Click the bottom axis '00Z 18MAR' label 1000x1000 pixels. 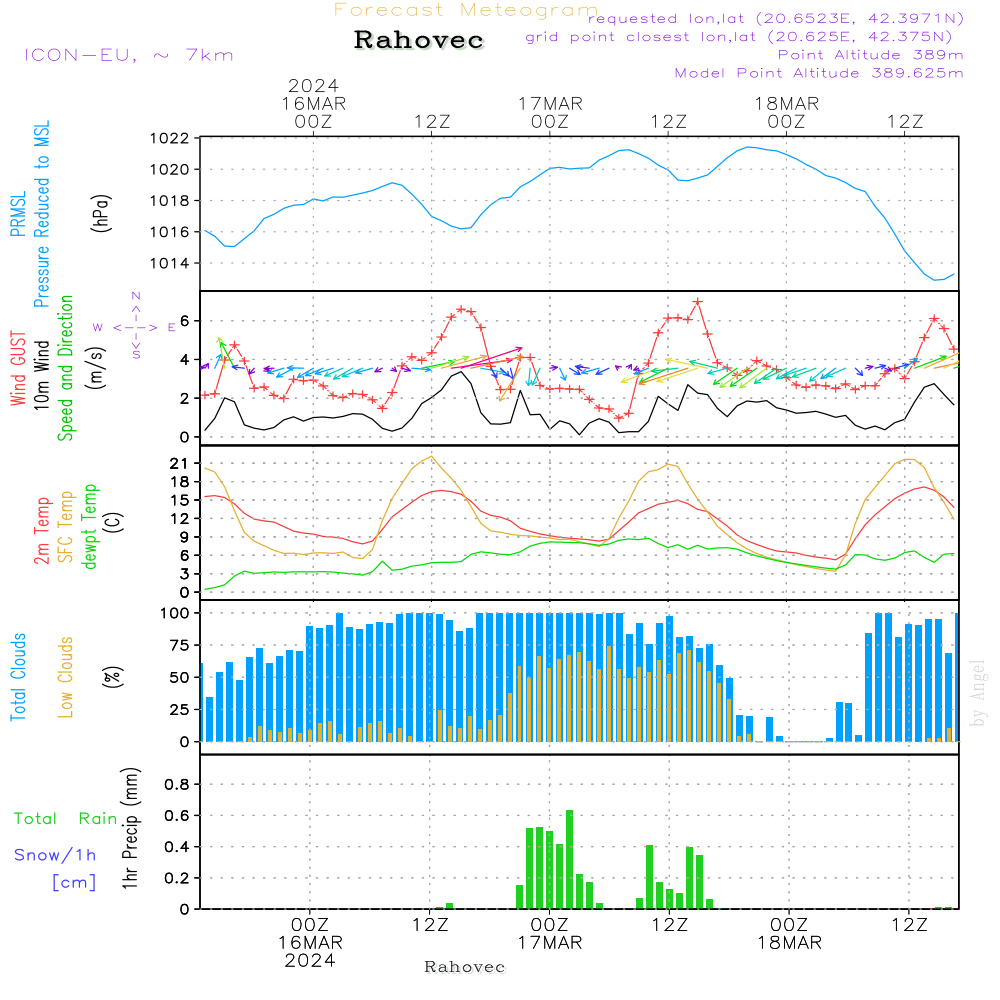click(789, 934)
